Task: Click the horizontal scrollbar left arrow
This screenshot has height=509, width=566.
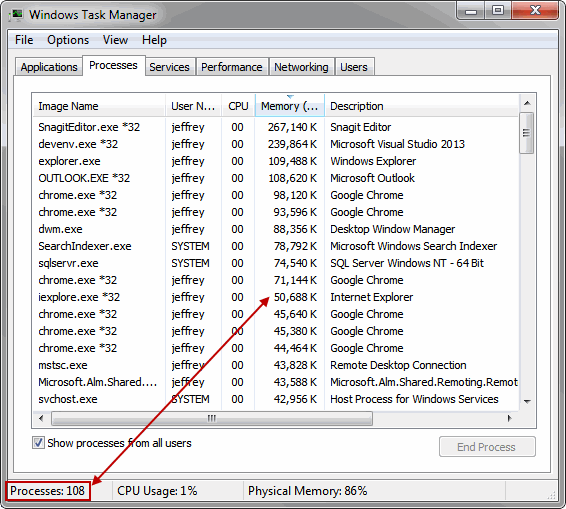Action: point(41,418)
